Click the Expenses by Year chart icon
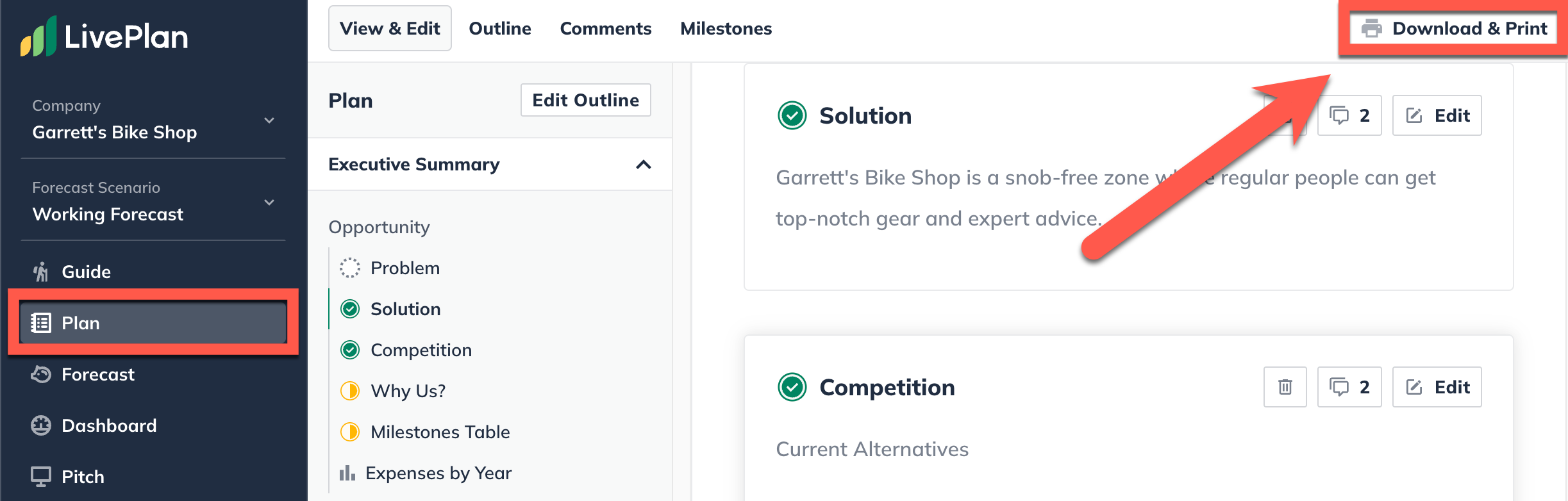The image size is (1568, 501). 347,473
